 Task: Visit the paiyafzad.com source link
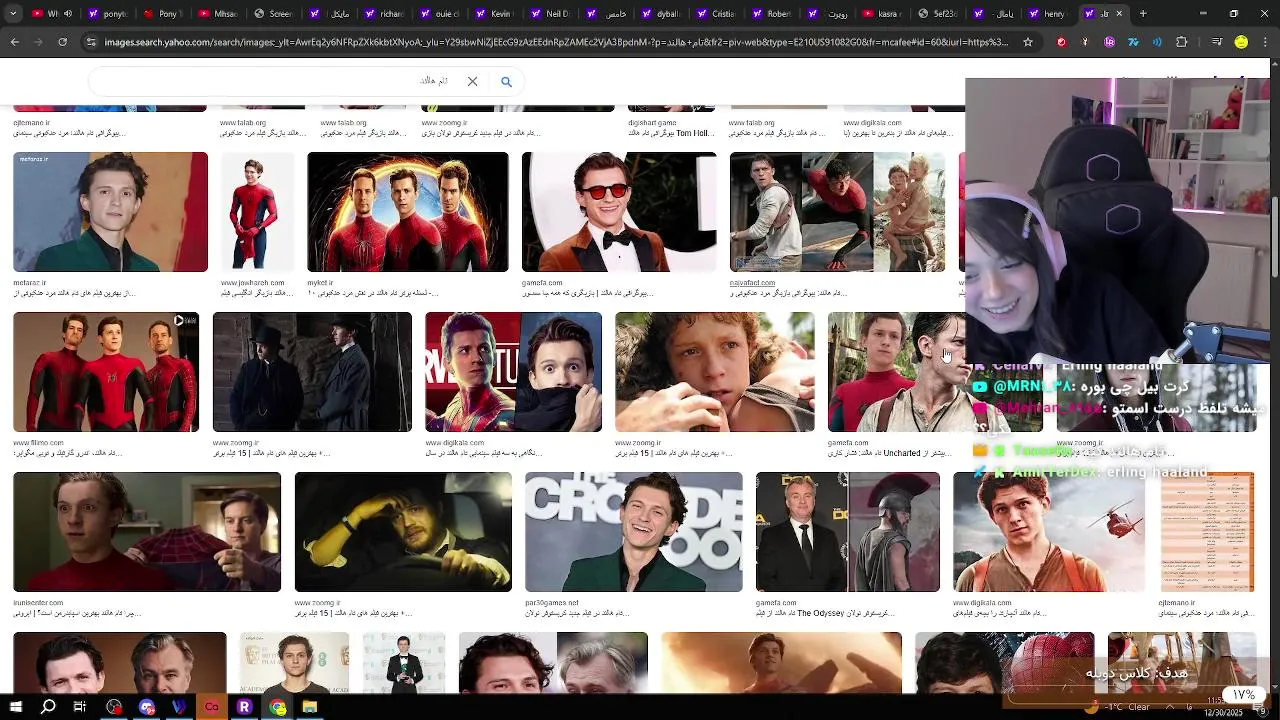point(752,283)
